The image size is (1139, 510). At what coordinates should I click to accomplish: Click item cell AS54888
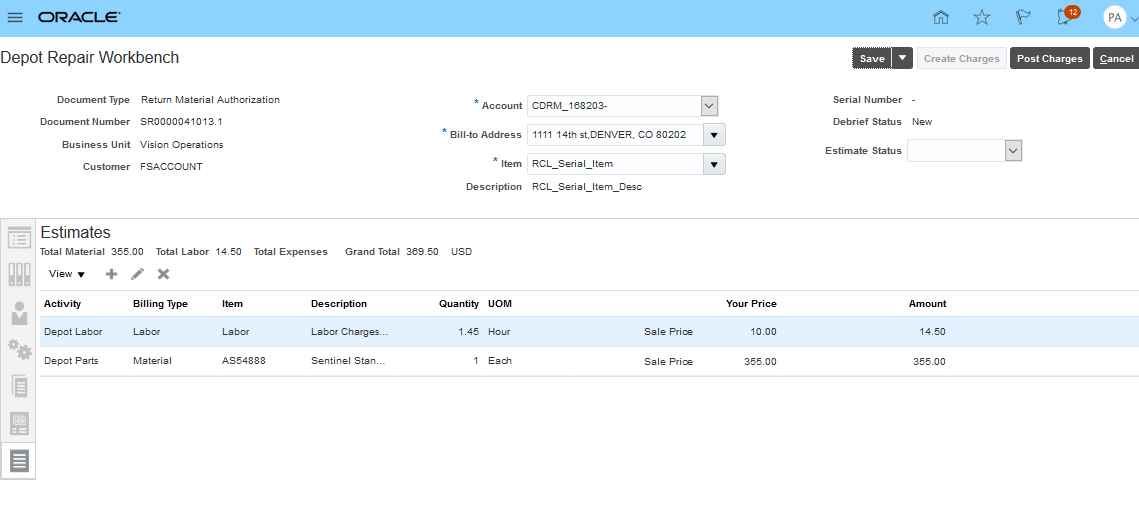click(x=243, y=361)
